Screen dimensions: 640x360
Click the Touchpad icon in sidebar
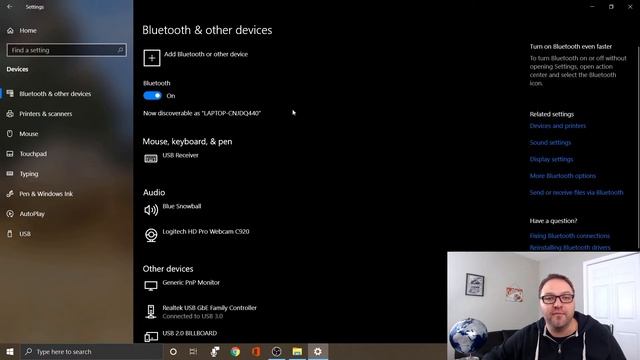10,154
